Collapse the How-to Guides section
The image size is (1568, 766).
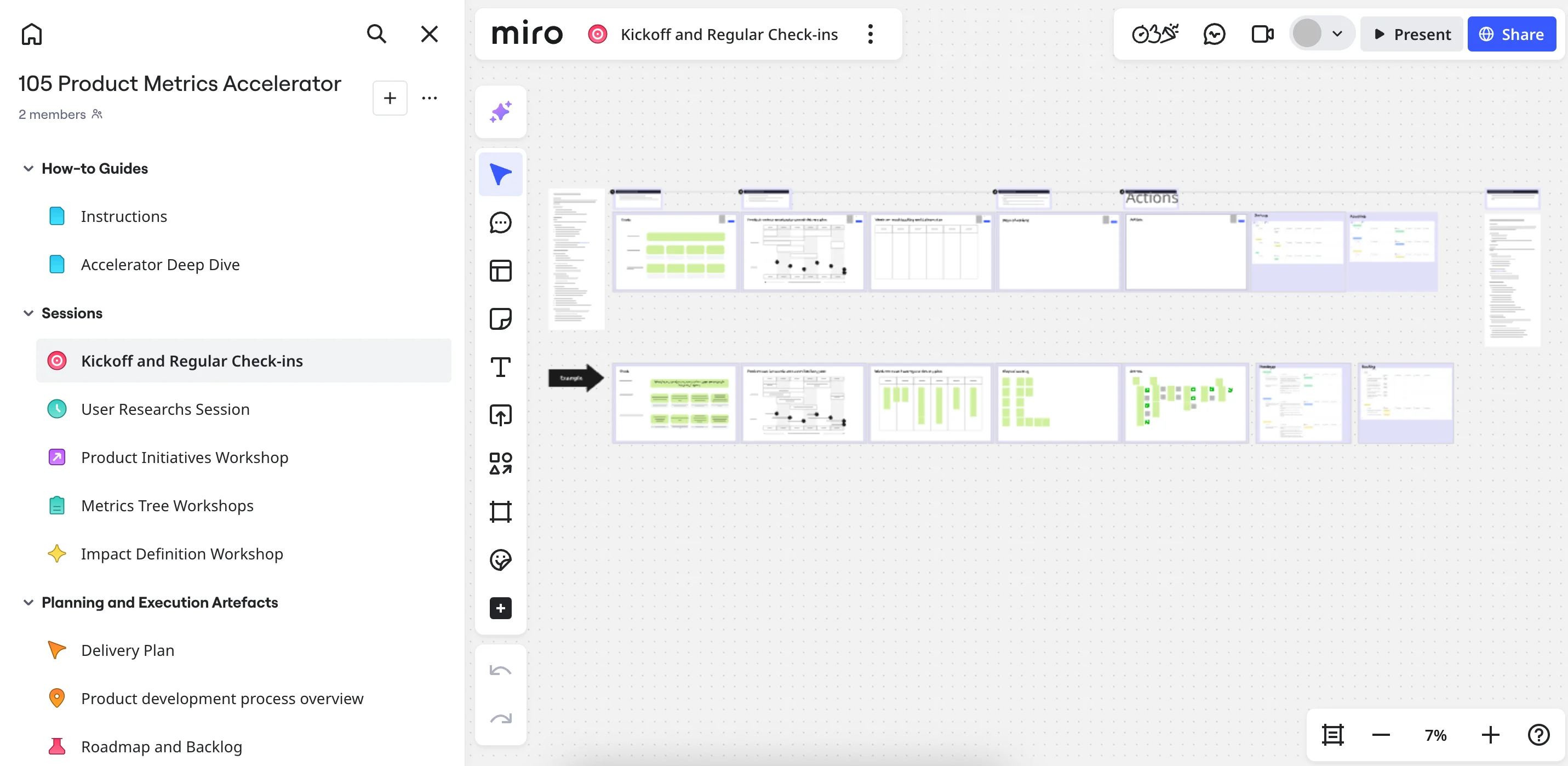point(28,169)
